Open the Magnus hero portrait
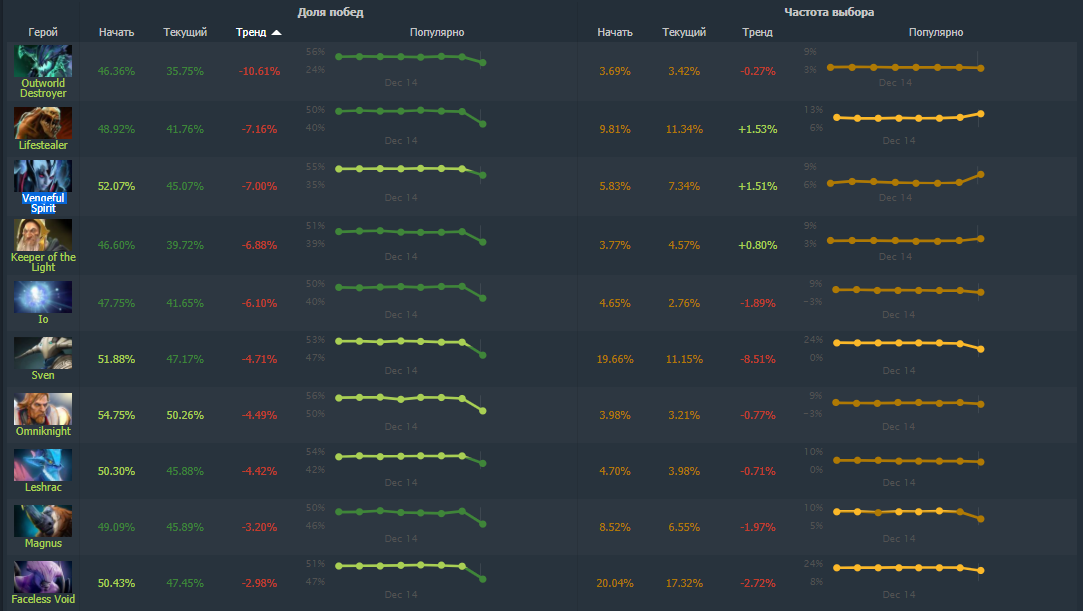This screenshot has width=1083, height=611. [43, 521]
